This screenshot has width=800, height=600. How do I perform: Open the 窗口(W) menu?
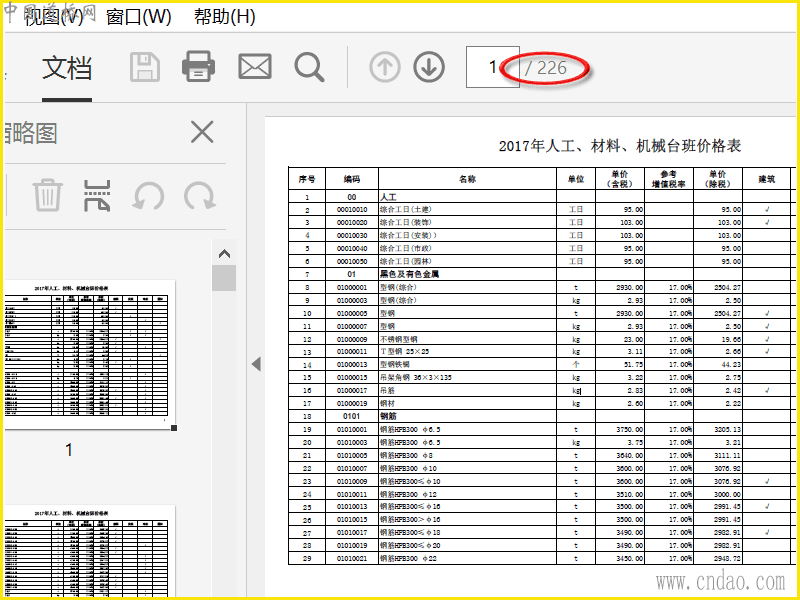coord(138,17)
